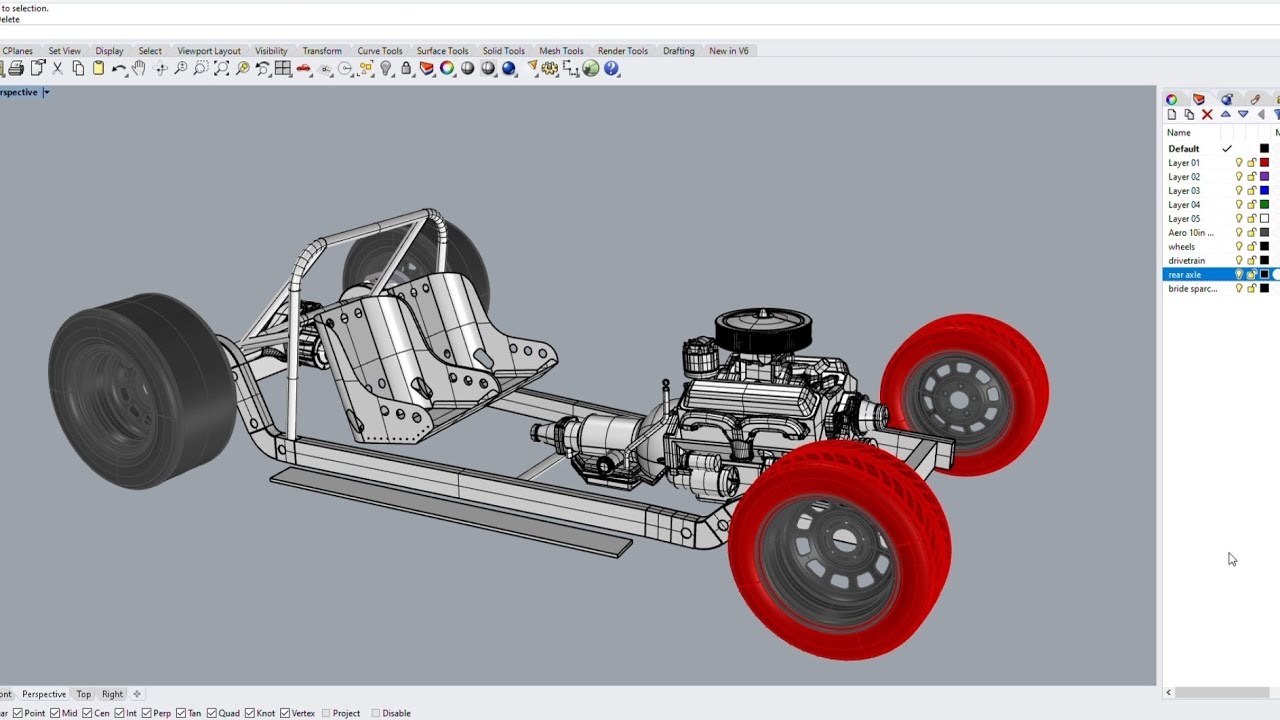This screenshot has width=1280, height=720.
Task: Select the bride sparc... layer row
Action: [x=1221, y=289]
